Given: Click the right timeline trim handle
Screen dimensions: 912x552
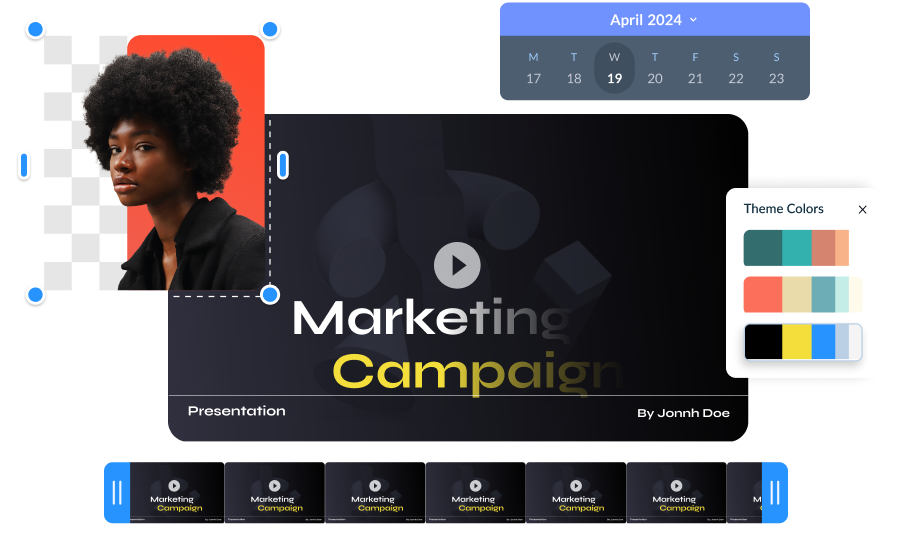Looking at the screenshot, I should (x=775, y=493).
